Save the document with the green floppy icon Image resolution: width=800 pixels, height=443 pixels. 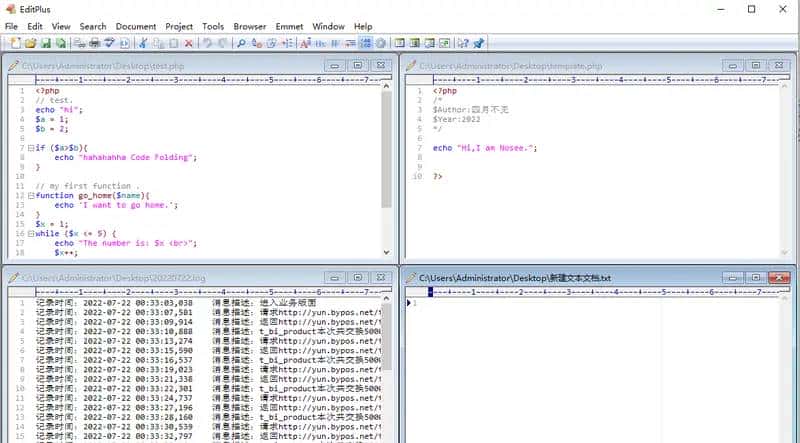click(x=45, y=43)
